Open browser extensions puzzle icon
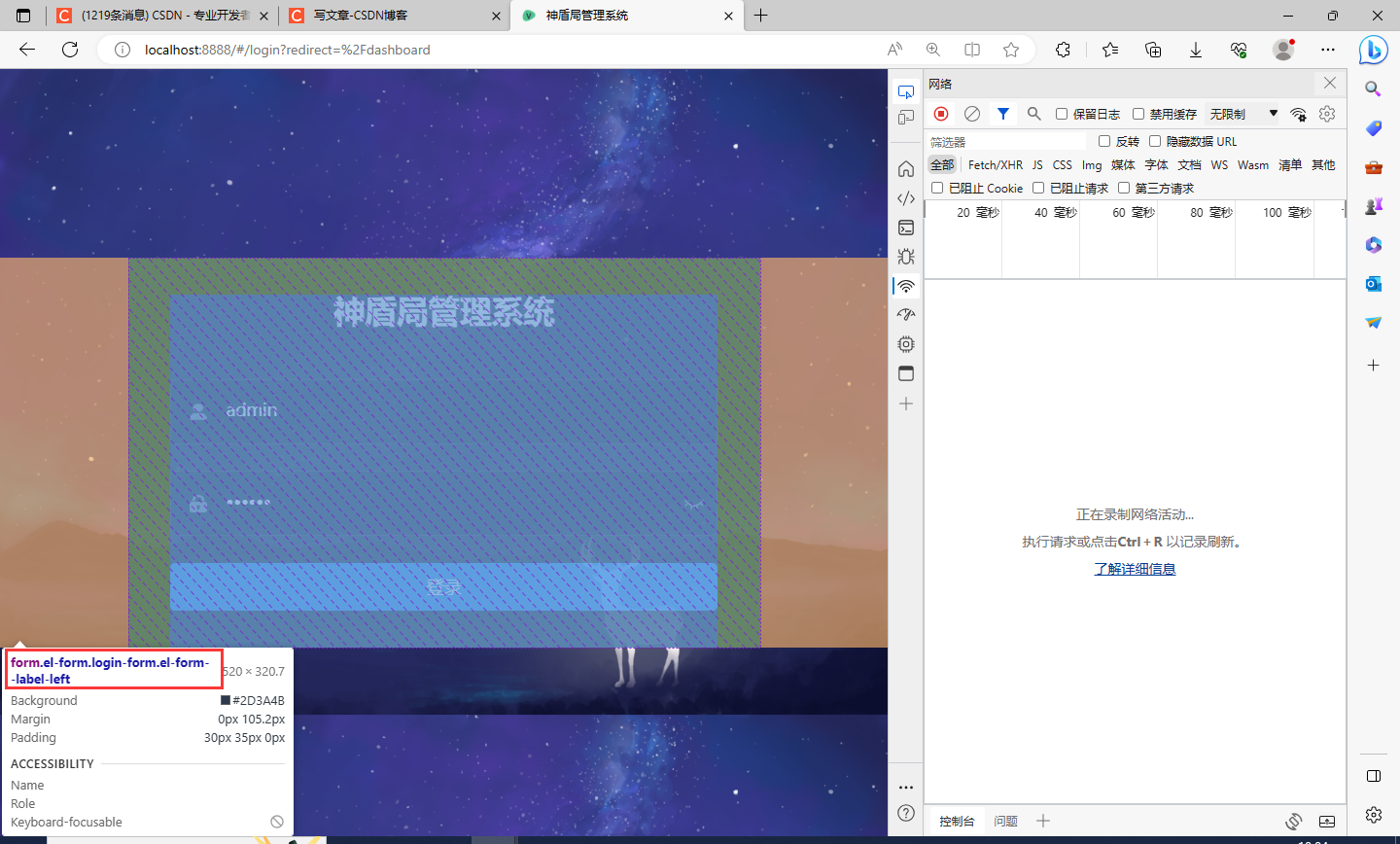This screenshot has height=844, width=1400. pos(1063,50)
